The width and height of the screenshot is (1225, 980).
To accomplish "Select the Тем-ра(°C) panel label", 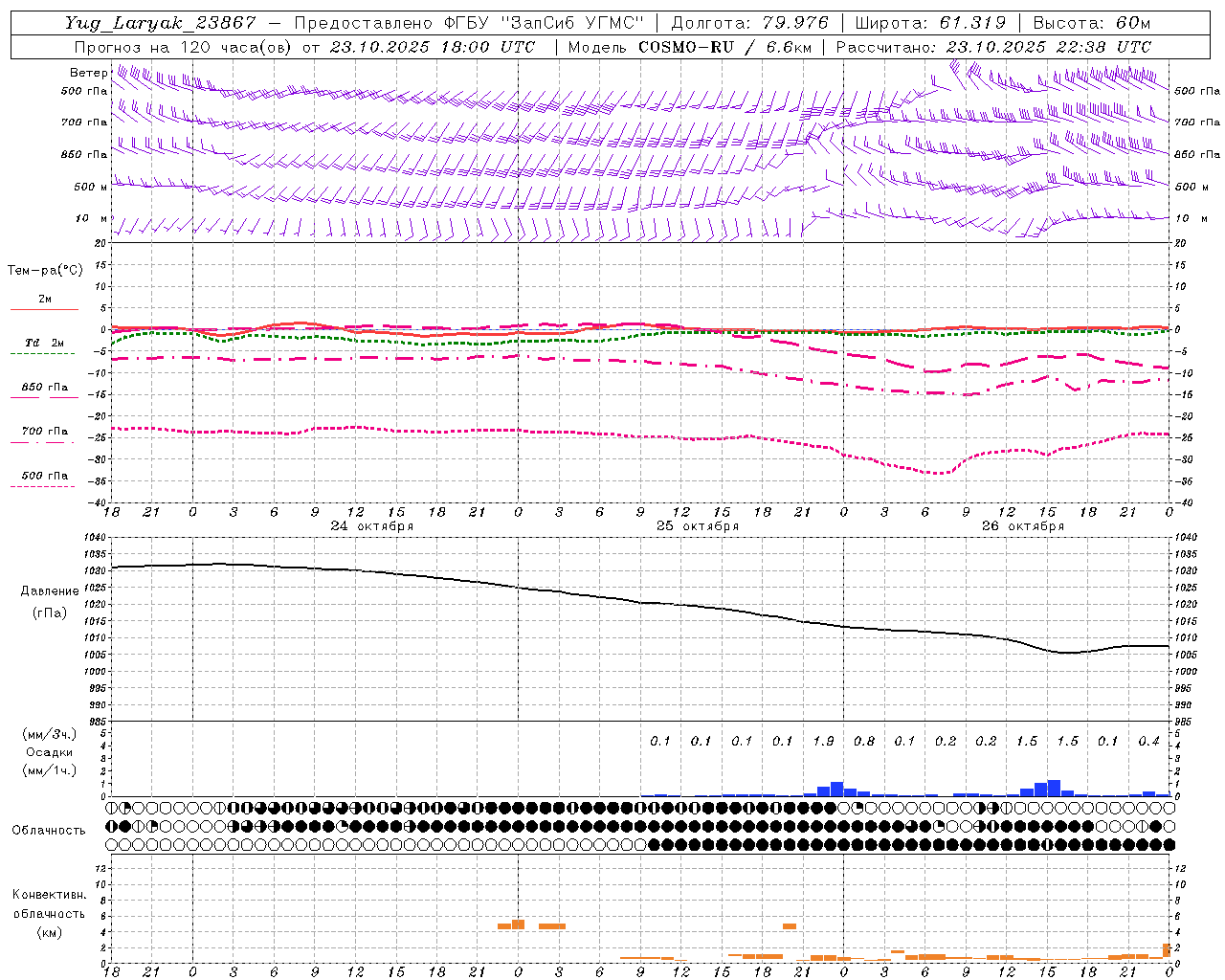I will click(45, 271).
